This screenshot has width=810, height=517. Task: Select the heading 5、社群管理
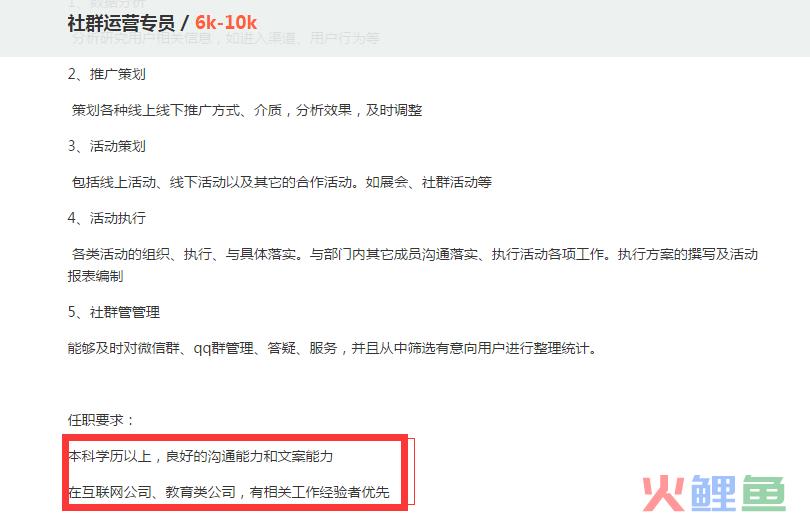(x=114, y=312)
